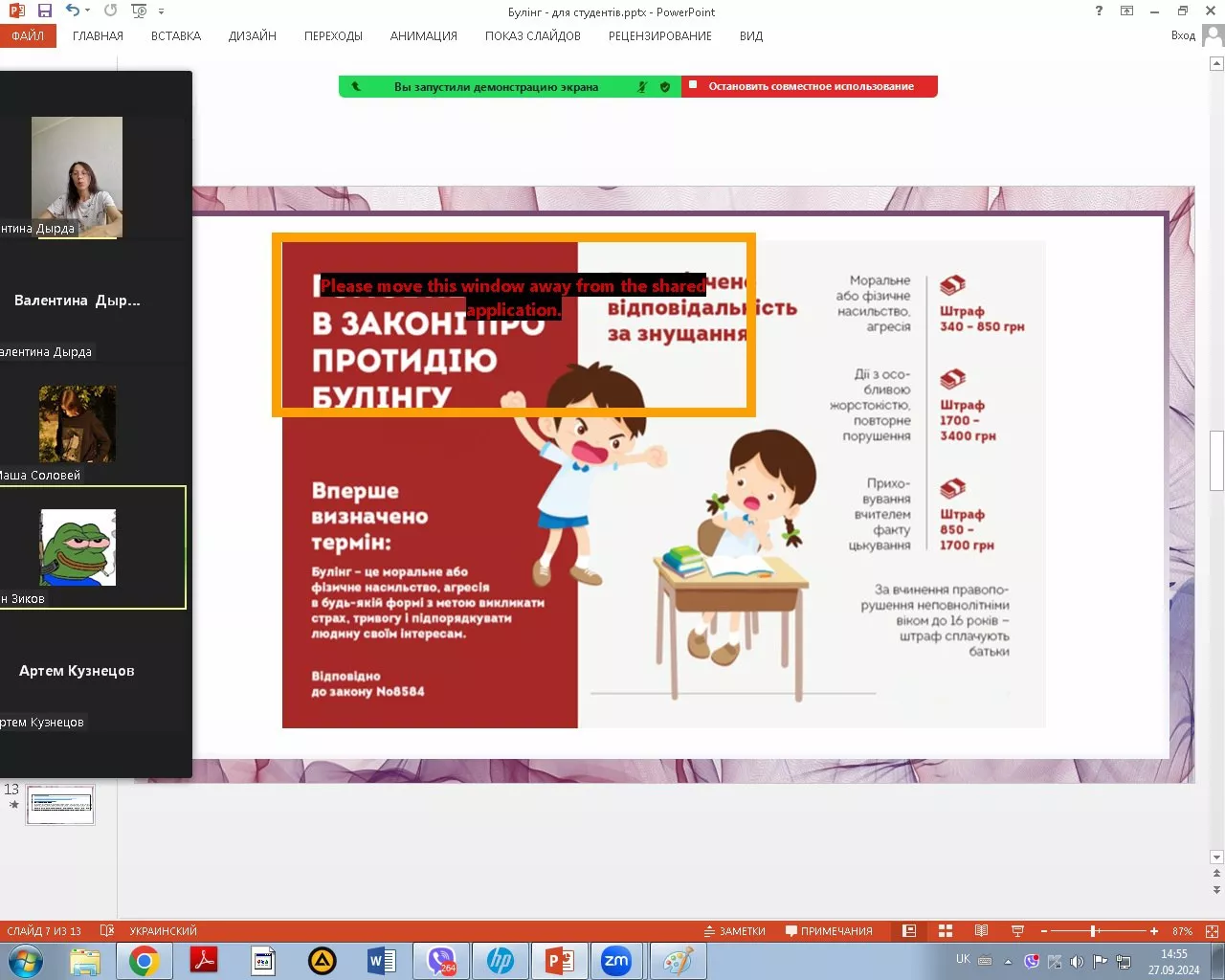The image size is (1225, 980).
Task: Go to next slide double-arrow button
Action: [x=1216, y=889]
